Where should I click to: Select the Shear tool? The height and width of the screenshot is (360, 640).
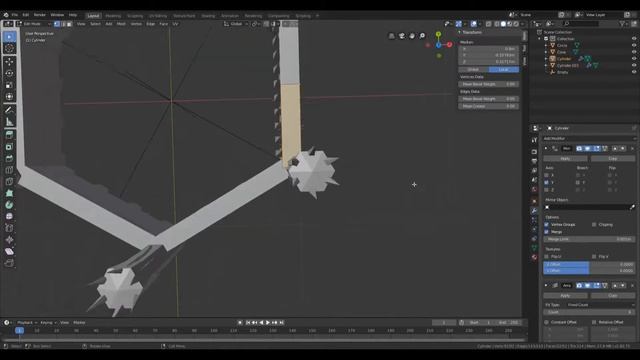[x=9, y=251]
